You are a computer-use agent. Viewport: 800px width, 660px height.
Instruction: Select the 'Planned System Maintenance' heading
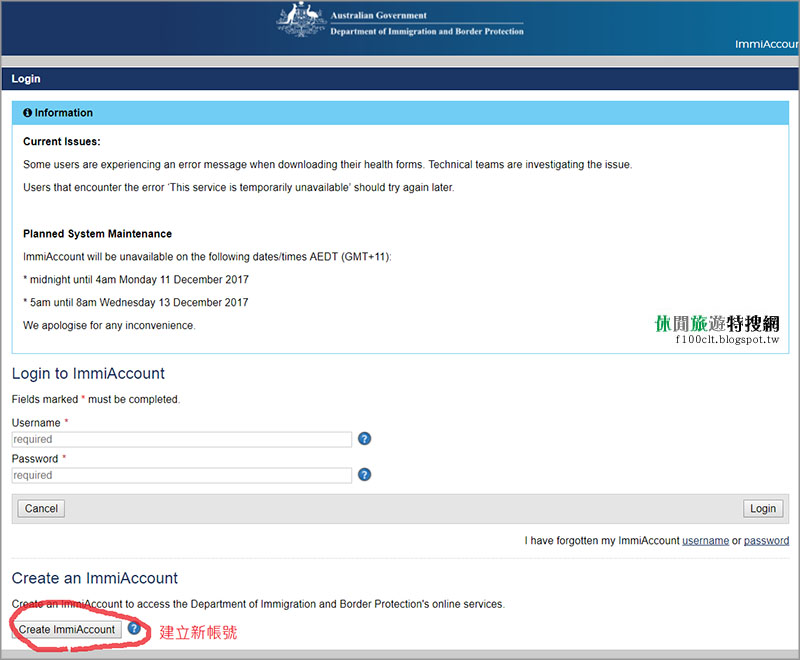97,234
